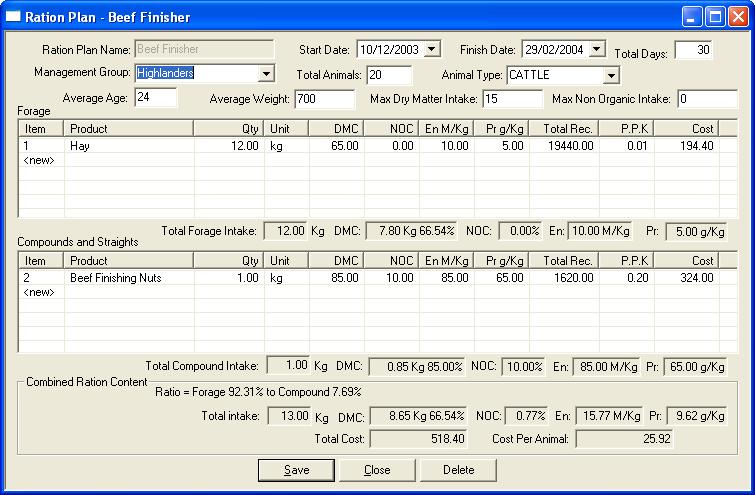The image size is (755, 495).
Task: Click the Start Date value 10/12/2003
Action: click(x=389, y=49)
